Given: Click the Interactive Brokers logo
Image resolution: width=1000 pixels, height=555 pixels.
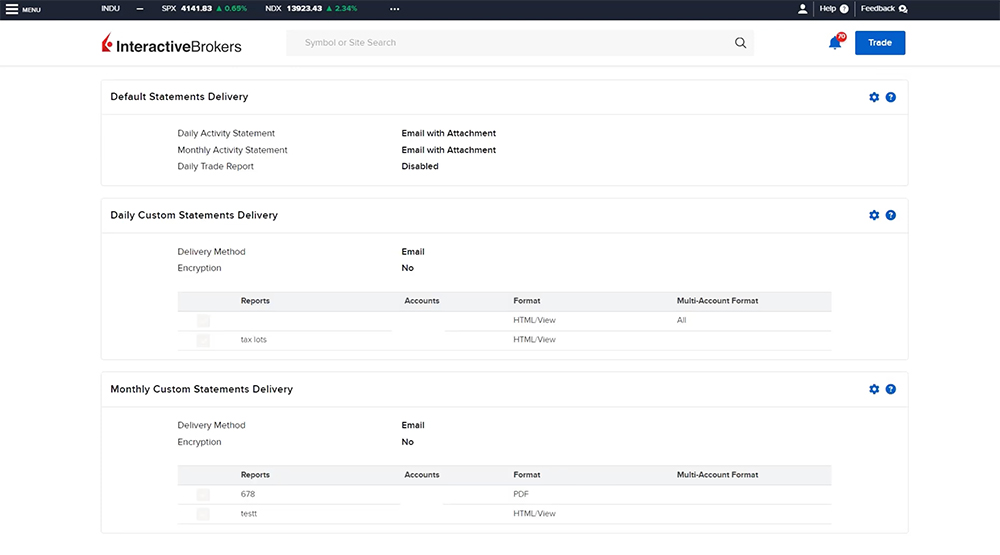Looking at the screenshot, I should [171, 45].
